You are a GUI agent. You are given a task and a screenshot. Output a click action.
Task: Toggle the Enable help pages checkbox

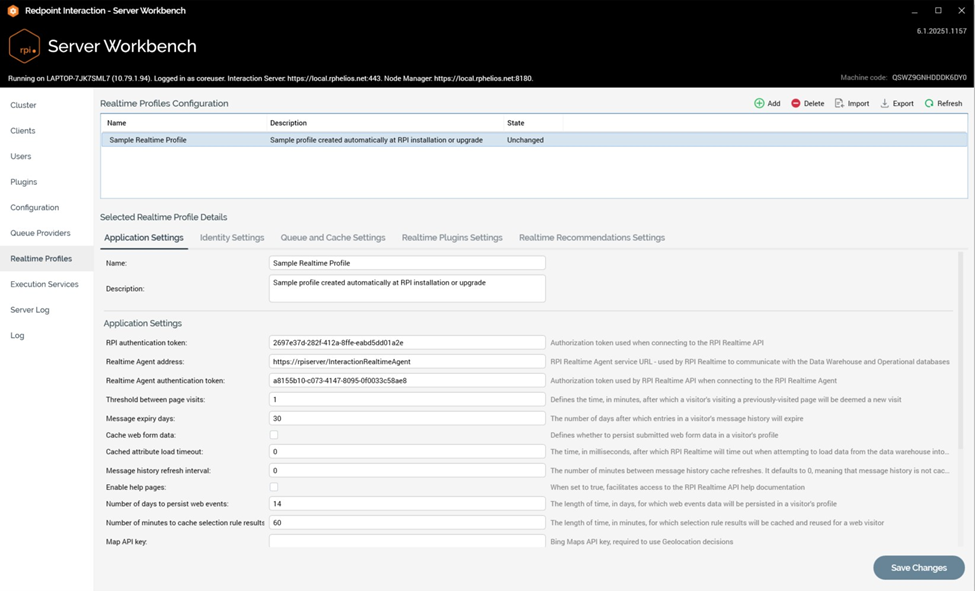pos(274,487)
